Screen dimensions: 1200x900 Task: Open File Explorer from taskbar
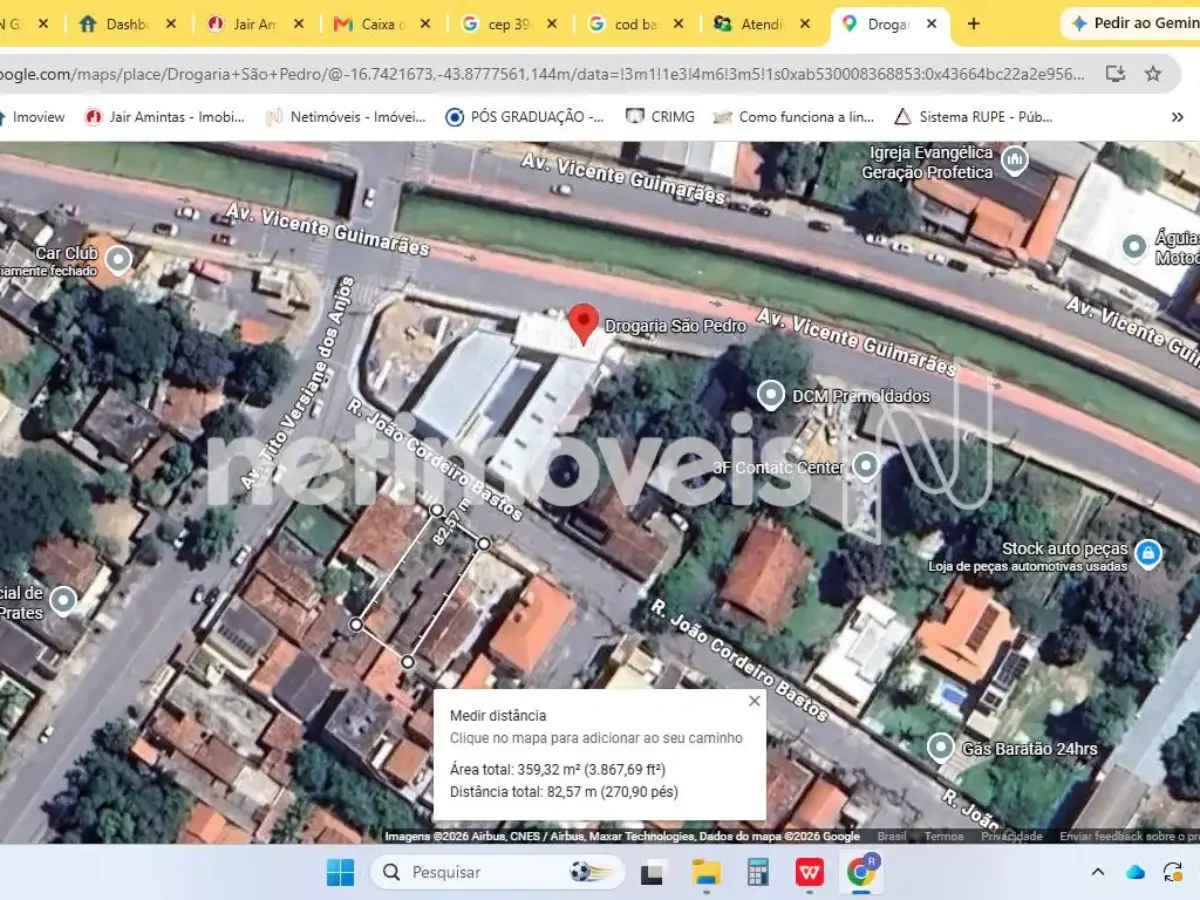click(706, 872)
